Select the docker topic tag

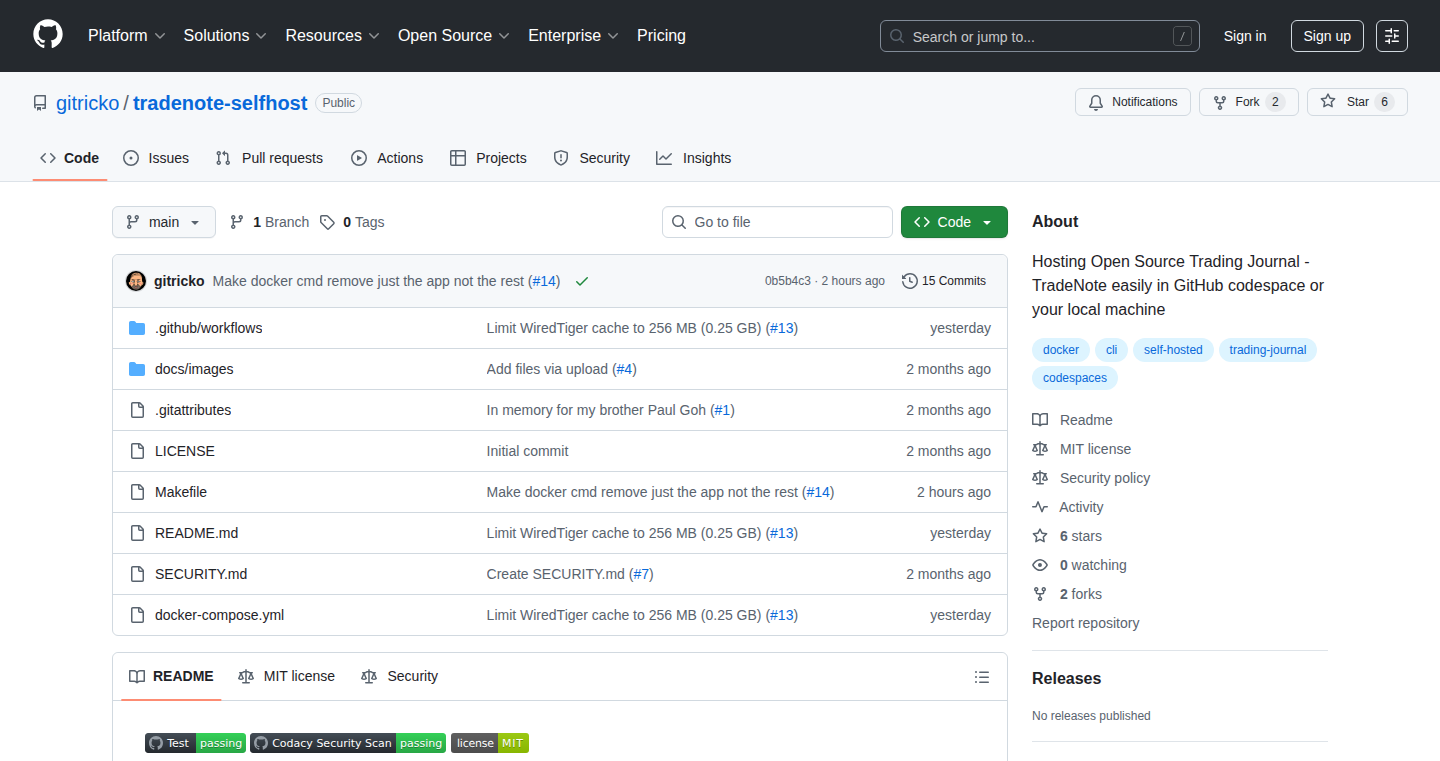click(1061, 350)
